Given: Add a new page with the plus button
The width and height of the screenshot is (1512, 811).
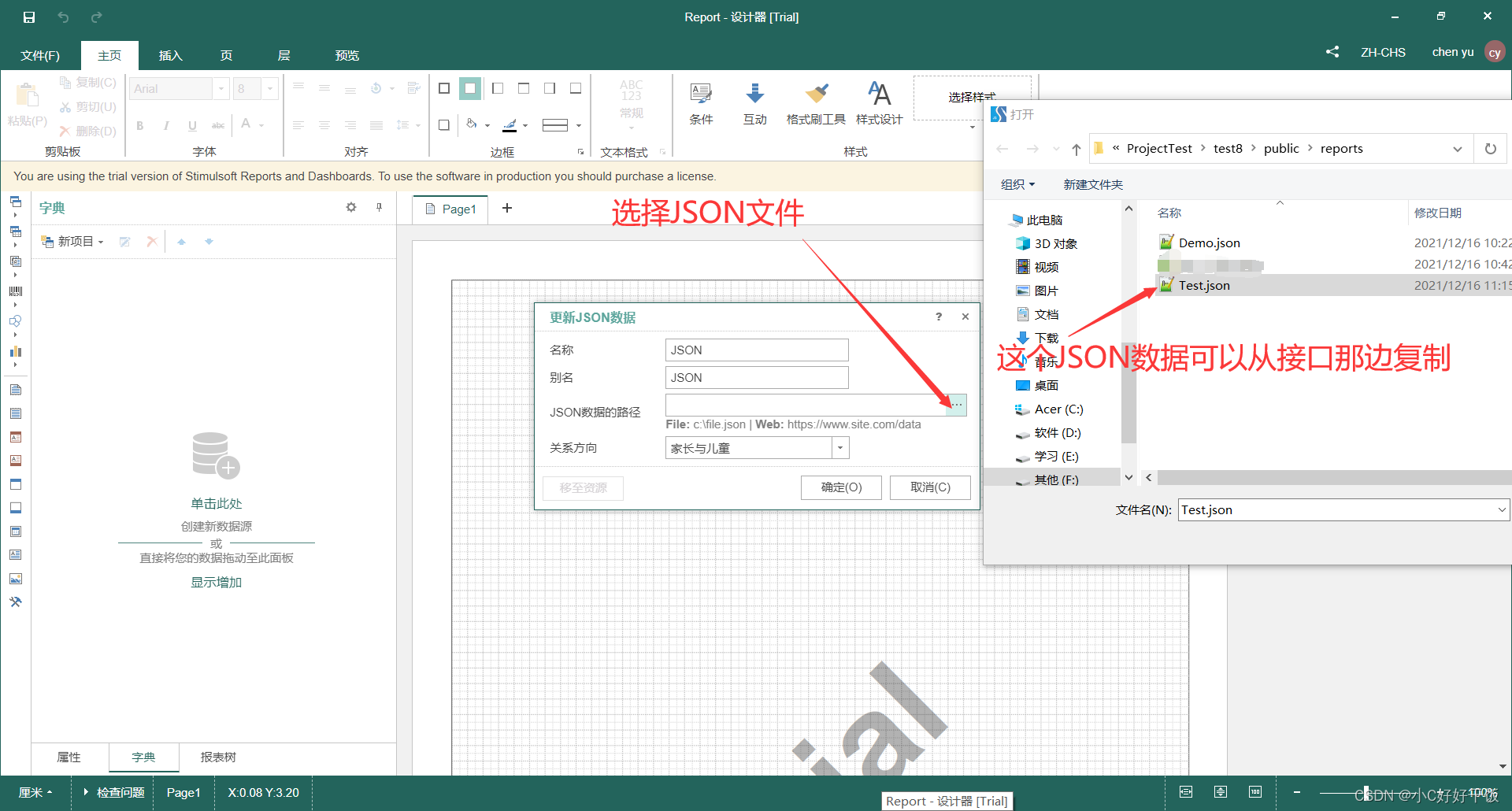Looking at the screenshot, I should click(507, 208).
